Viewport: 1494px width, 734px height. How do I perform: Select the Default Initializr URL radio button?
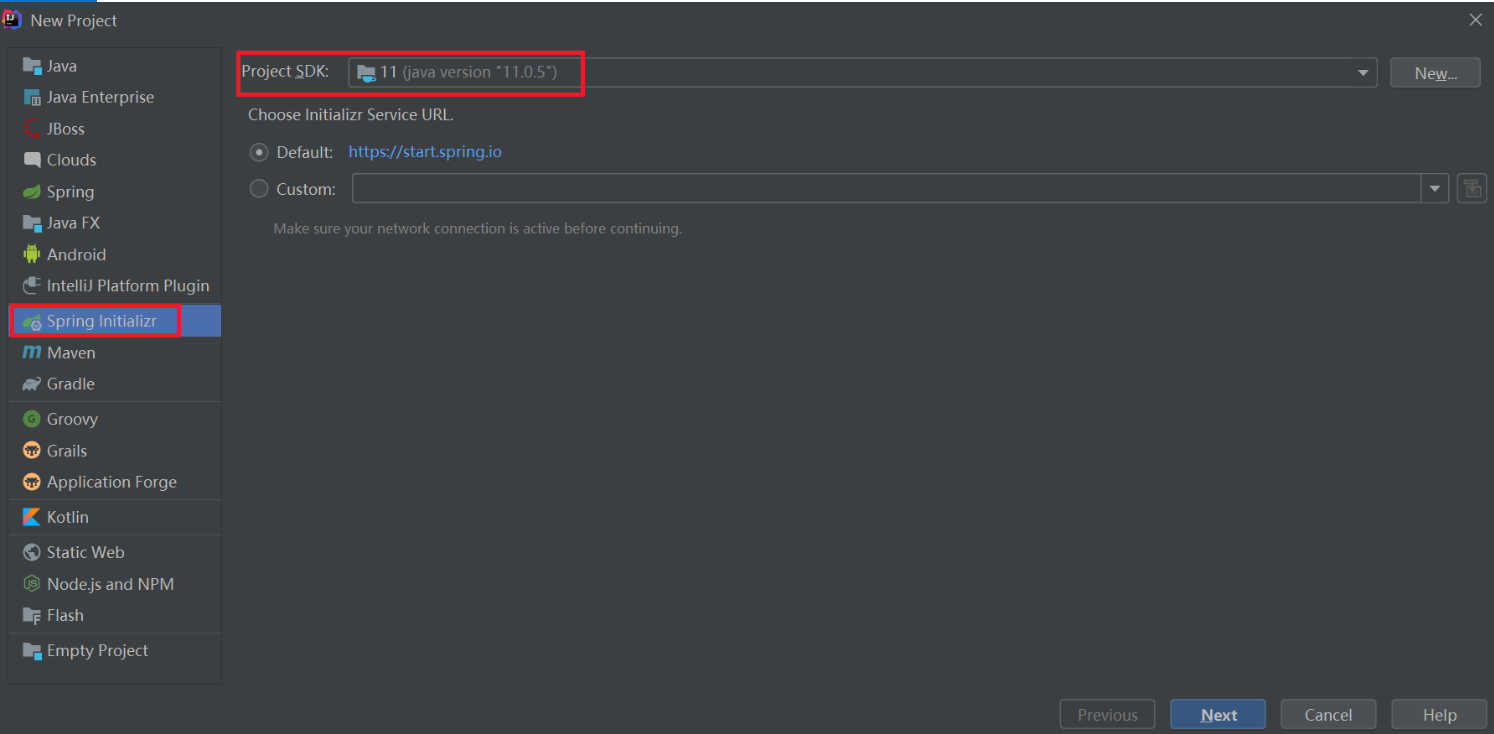click(259, 152)
